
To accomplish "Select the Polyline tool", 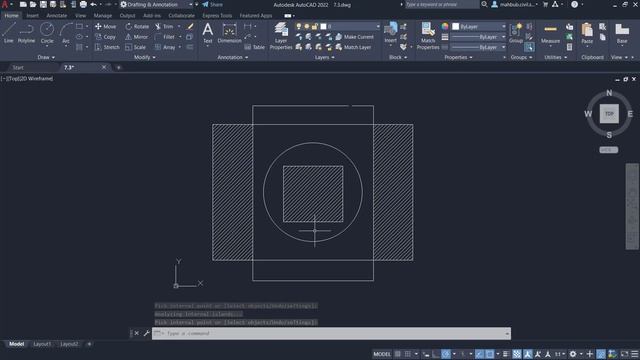I will [26, 33].
